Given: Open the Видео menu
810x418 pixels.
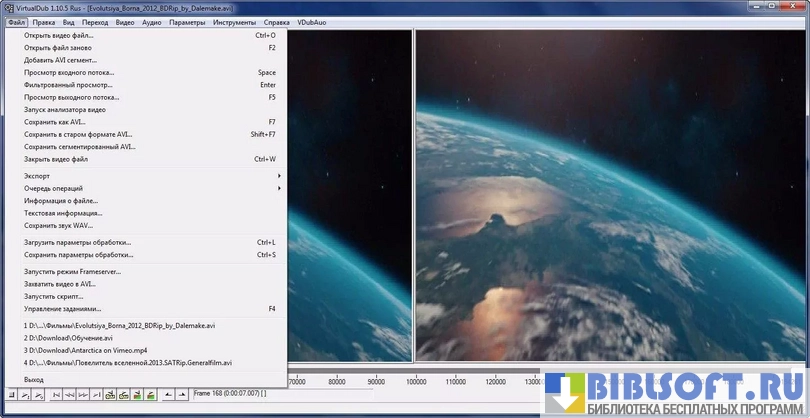Looking at the screenshot, I should coord(124,21).
